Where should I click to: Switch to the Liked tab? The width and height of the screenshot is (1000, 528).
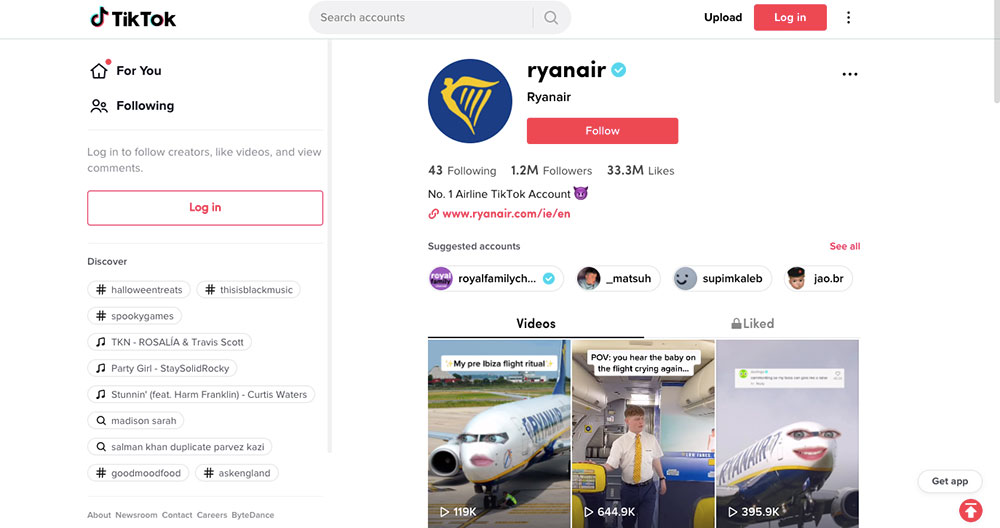pos(752,323)
